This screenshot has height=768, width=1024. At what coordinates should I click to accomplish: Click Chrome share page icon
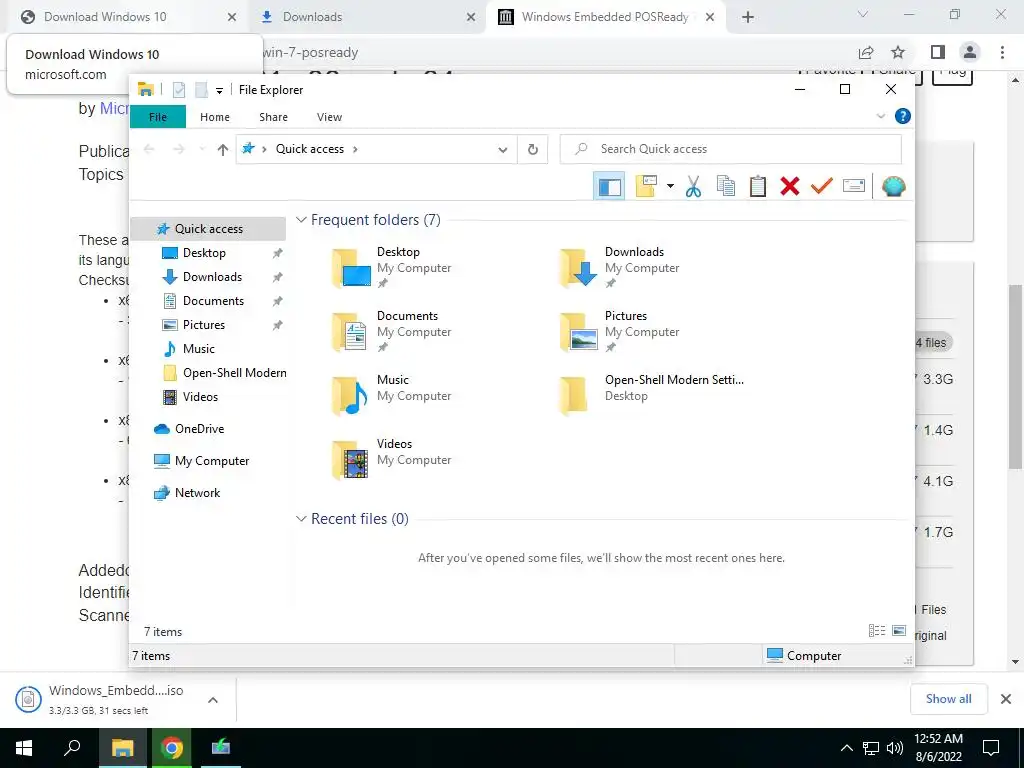tap(866, 52)
